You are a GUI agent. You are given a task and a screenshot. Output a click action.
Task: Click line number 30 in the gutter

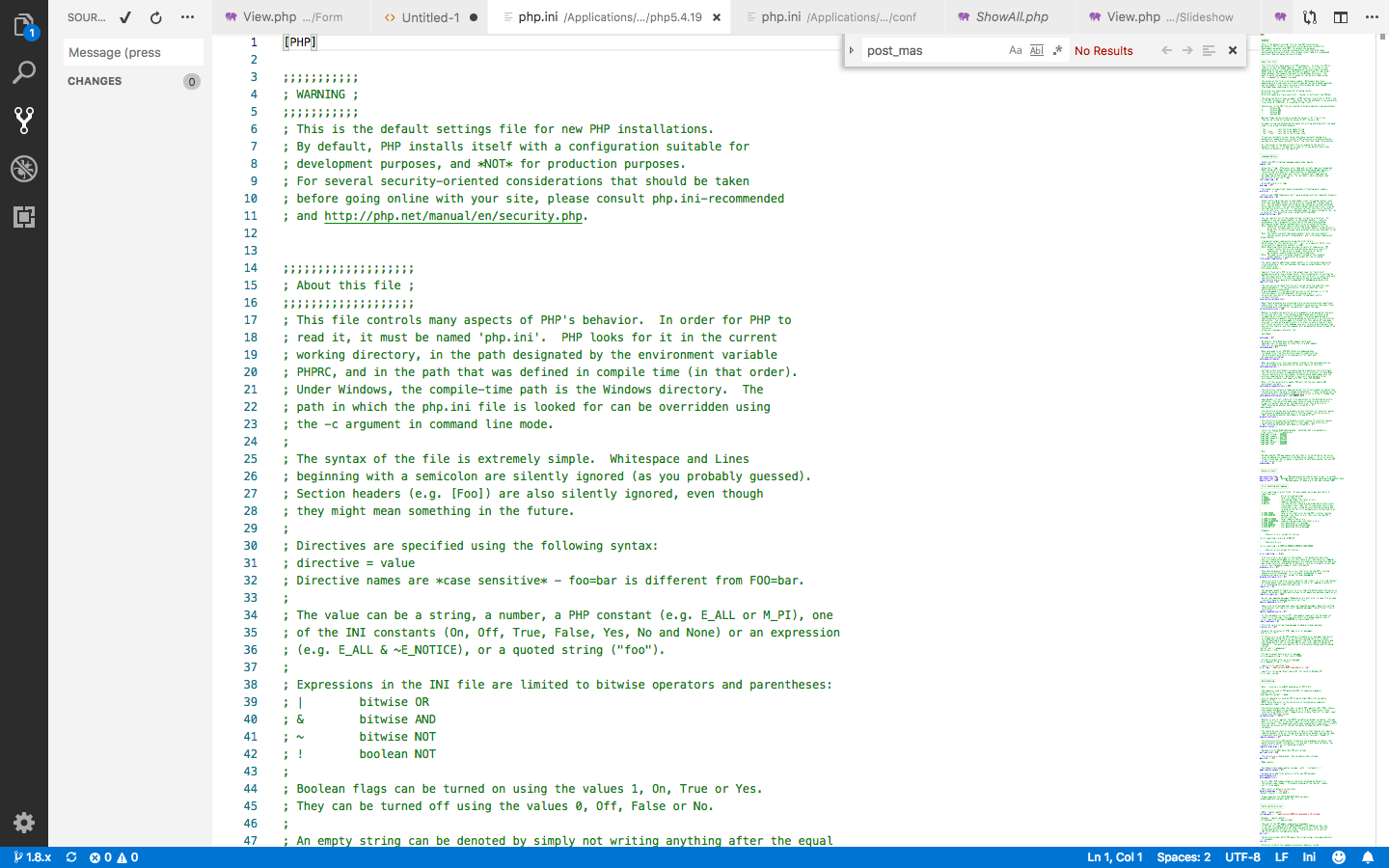pyautogui.click(x=251, y=546)
